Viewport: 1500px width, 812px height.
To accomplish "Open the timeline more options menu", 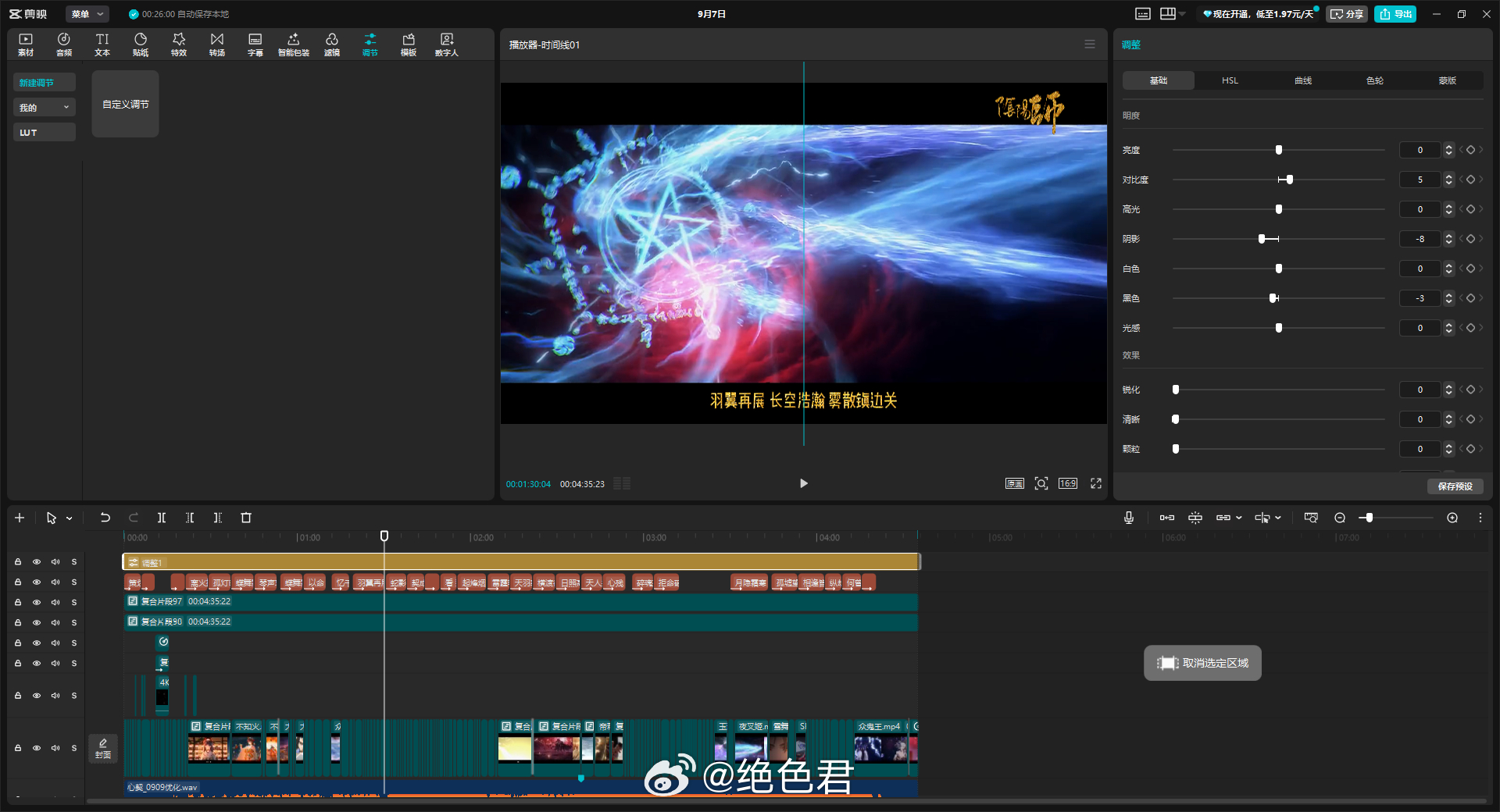I will [1480, 518].
